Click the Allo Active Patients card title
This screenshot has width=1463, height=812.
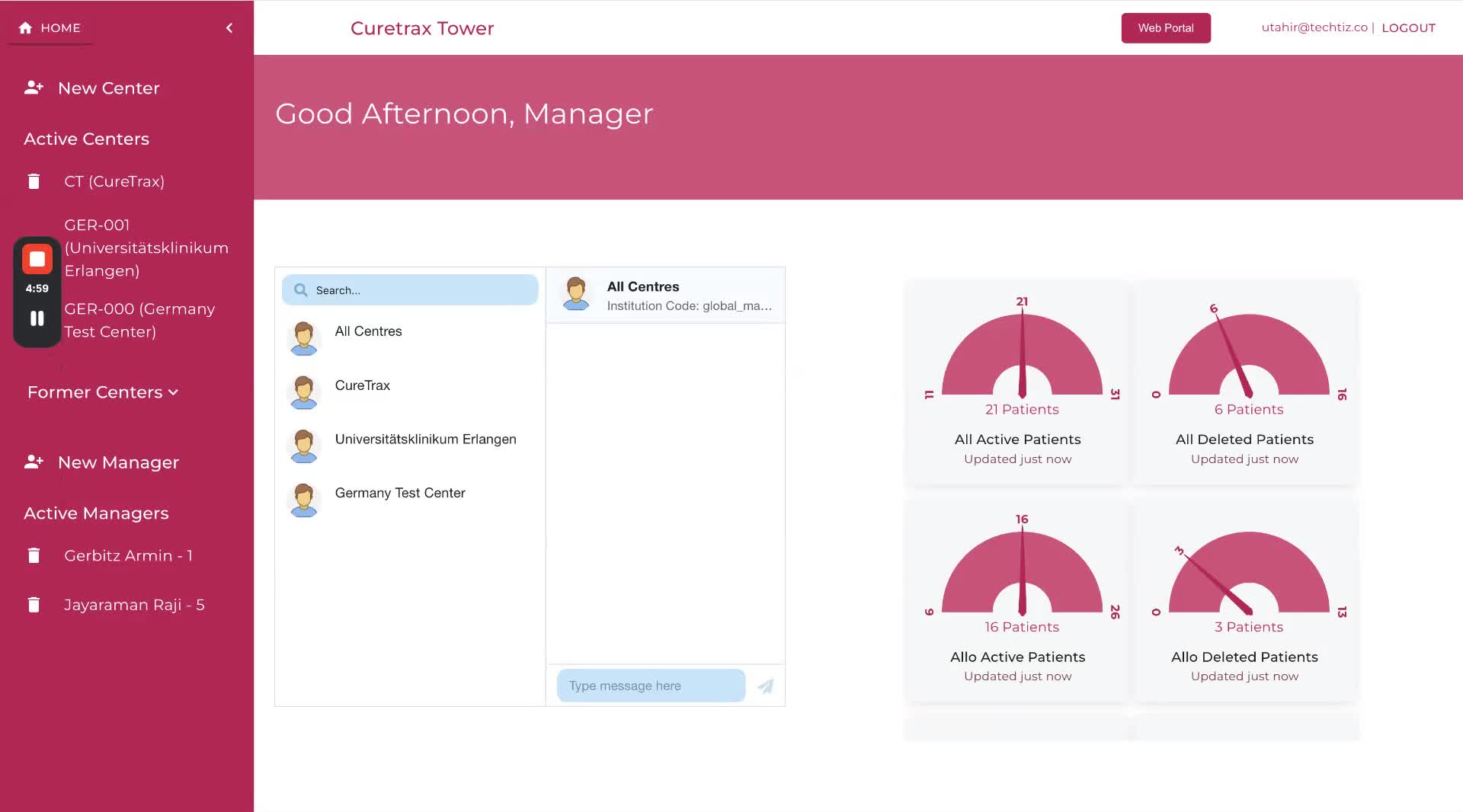pyautogui.click(x=1018, y=657)
